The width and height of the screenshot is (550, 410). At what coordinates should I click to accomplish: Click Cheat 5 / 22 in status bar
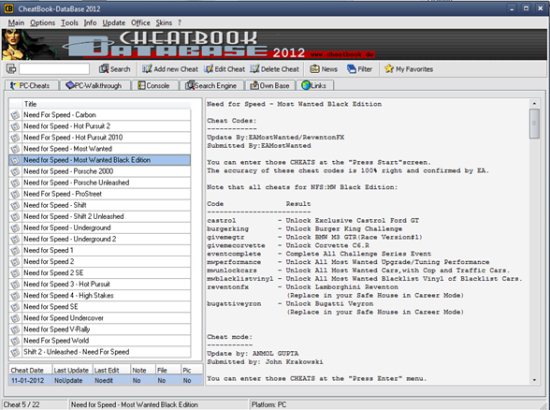tap(21, 404)
